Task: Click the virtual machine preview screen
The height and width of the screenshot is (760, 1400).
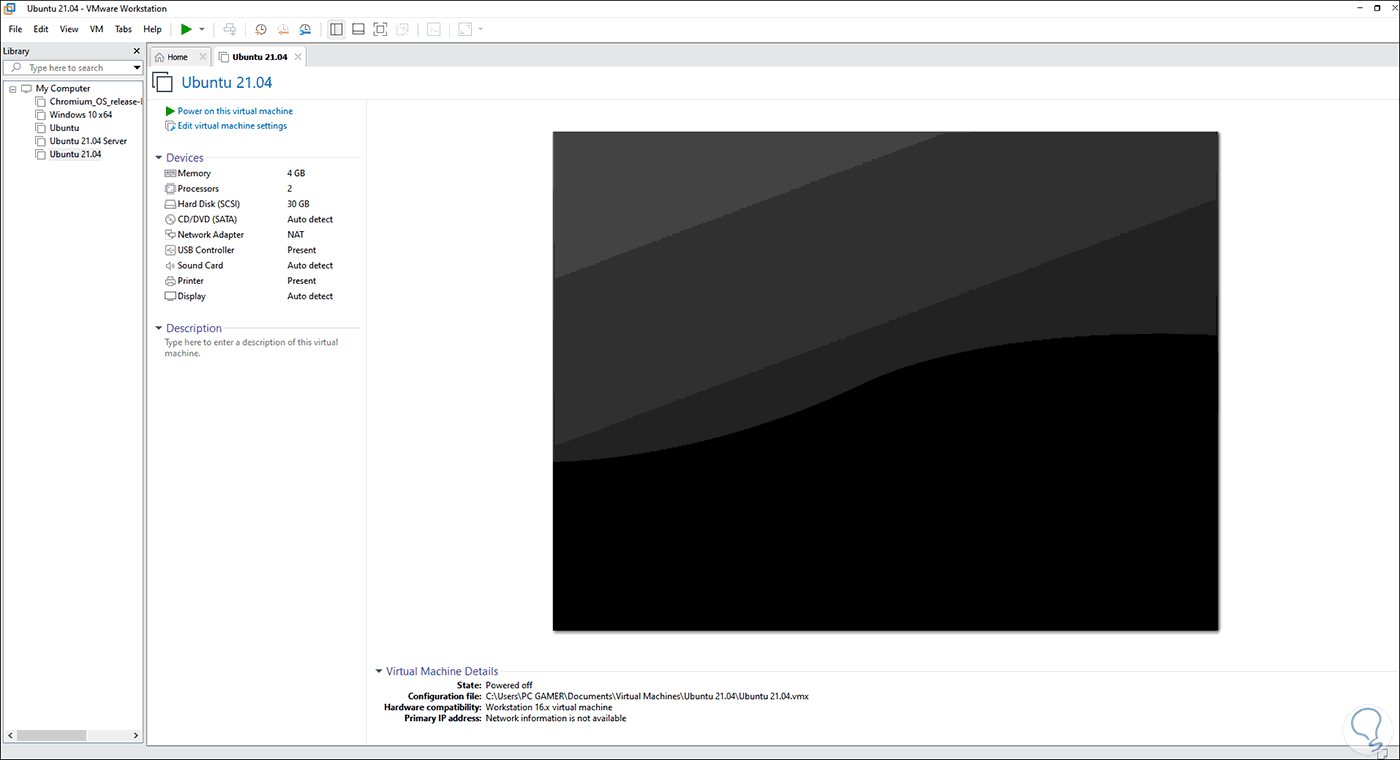Action: (886, 381)
